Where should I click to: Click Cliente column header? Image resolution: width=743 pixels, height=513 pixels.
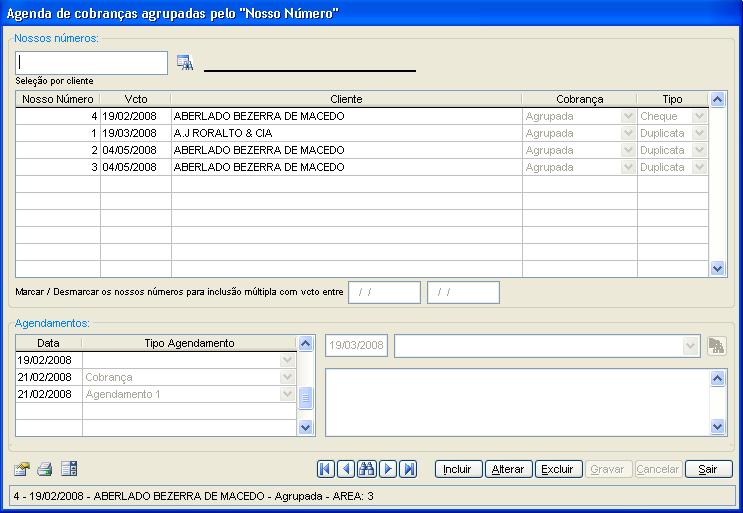[346, 99]
